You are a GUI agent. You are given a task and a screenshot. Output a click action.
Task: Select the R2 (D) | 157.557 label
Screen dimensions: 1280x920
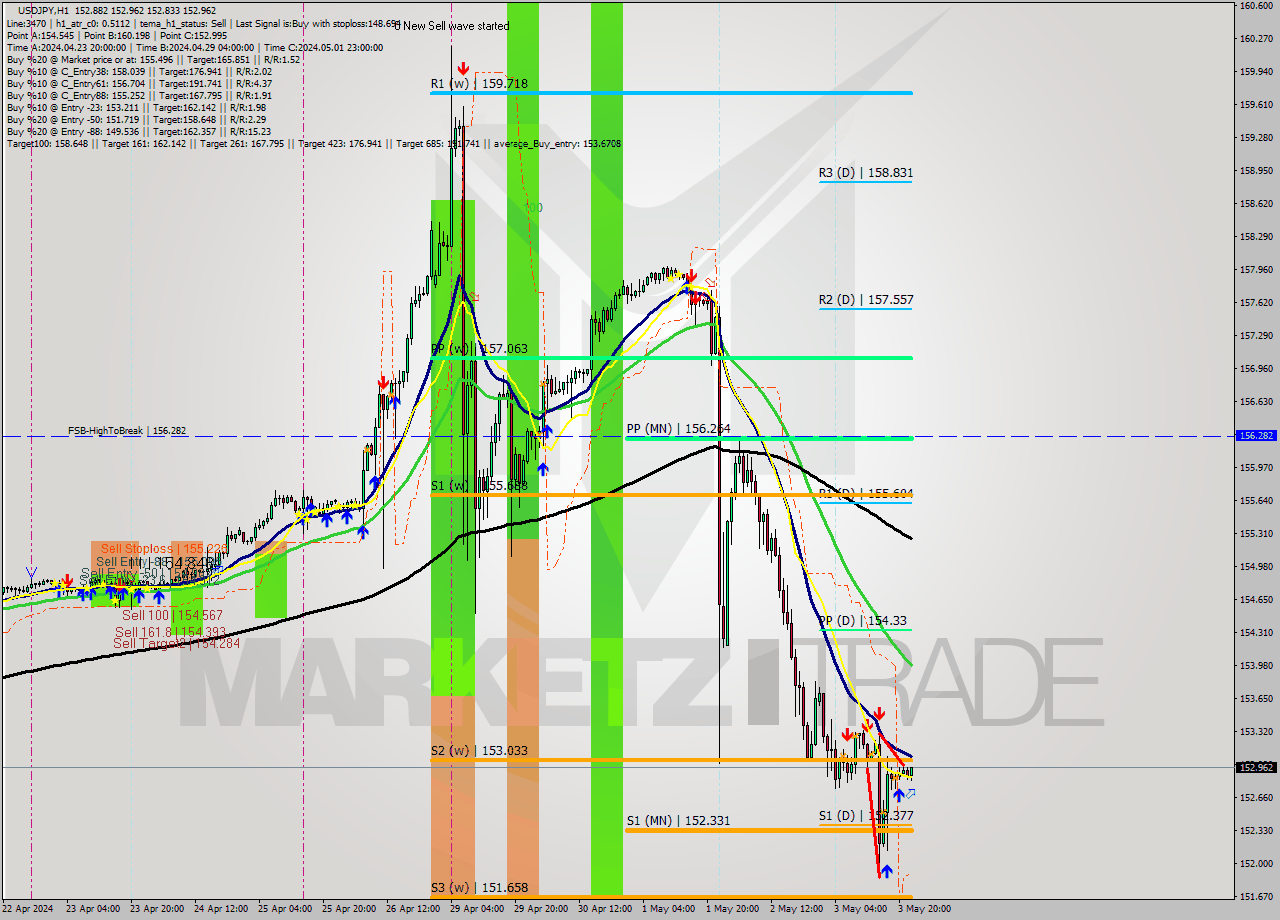(866, 300)
